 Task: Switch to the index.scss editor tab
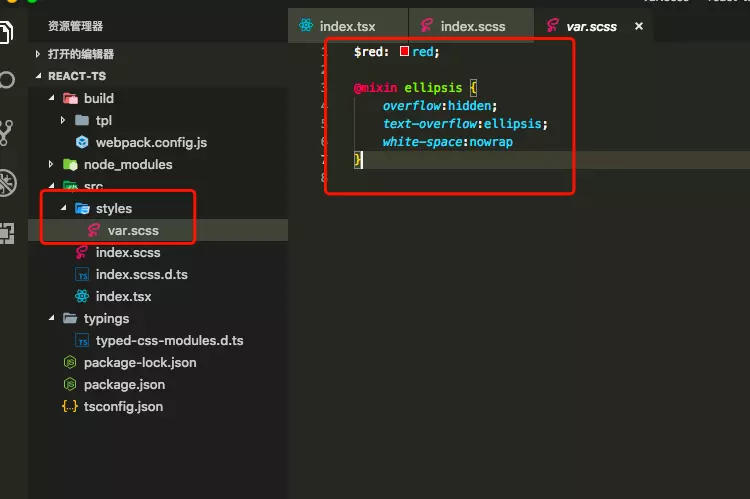pyautogui.click(x=472, y=26)
